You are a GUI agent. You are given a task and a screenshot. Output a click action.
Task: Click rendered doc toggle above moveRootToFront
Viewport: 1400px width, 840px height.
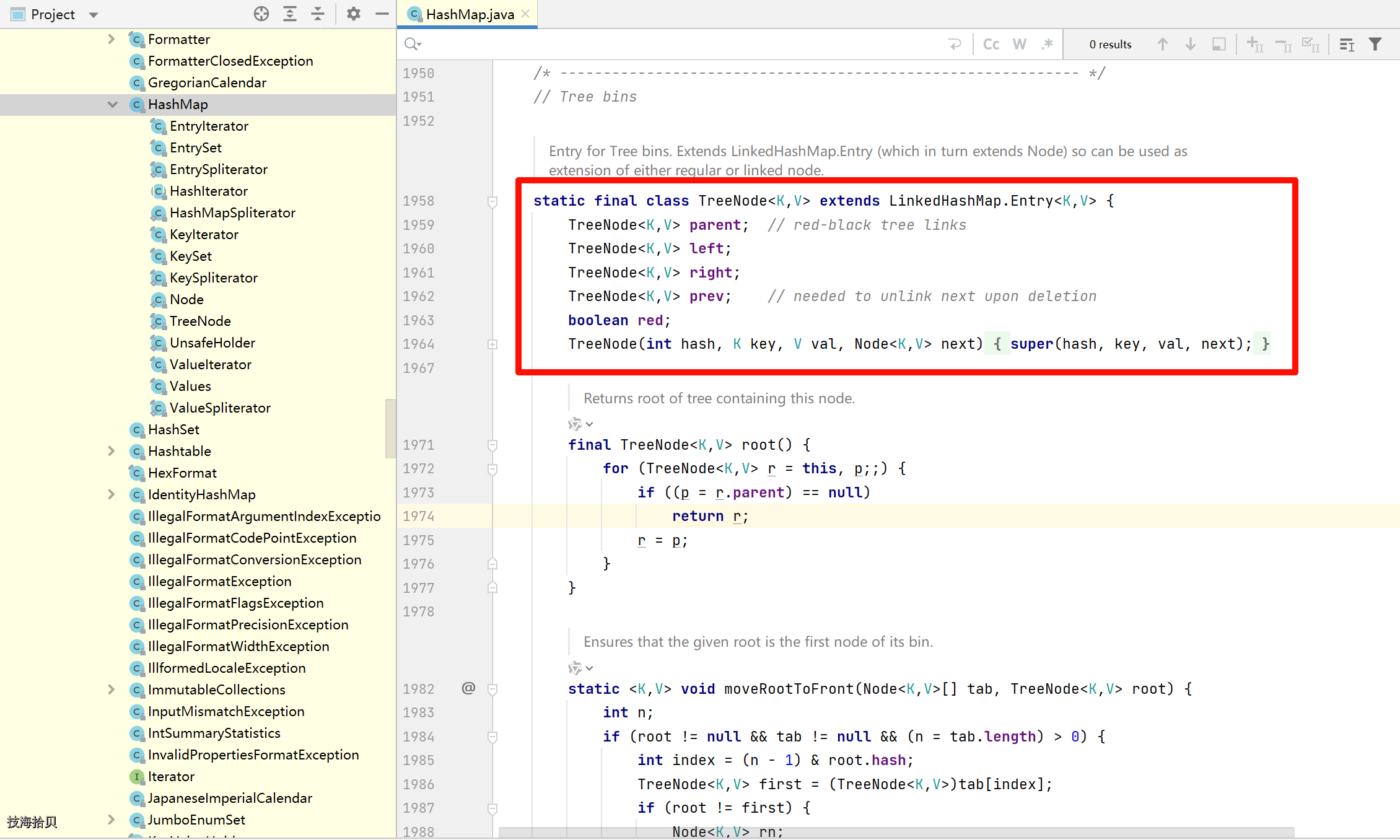pyautogui.click(x=580, y=668)
